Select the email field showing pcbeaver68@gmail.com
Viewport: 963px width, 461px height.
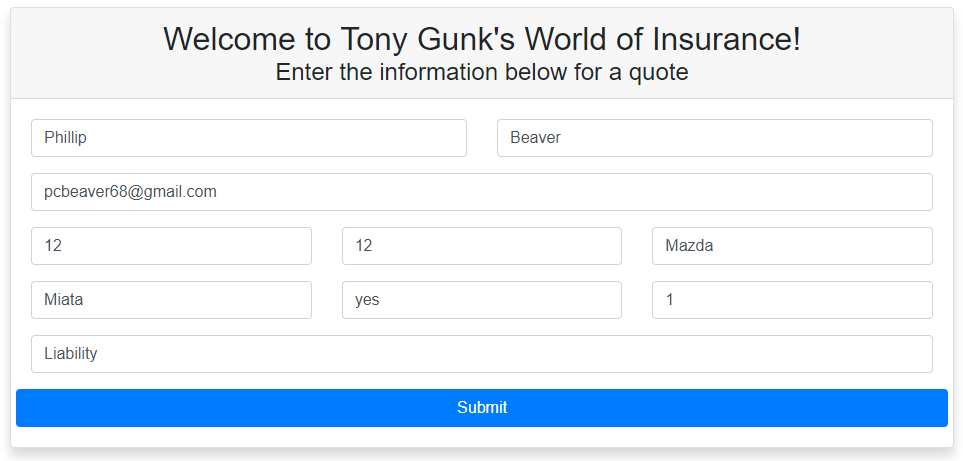(x=481, y=192)
